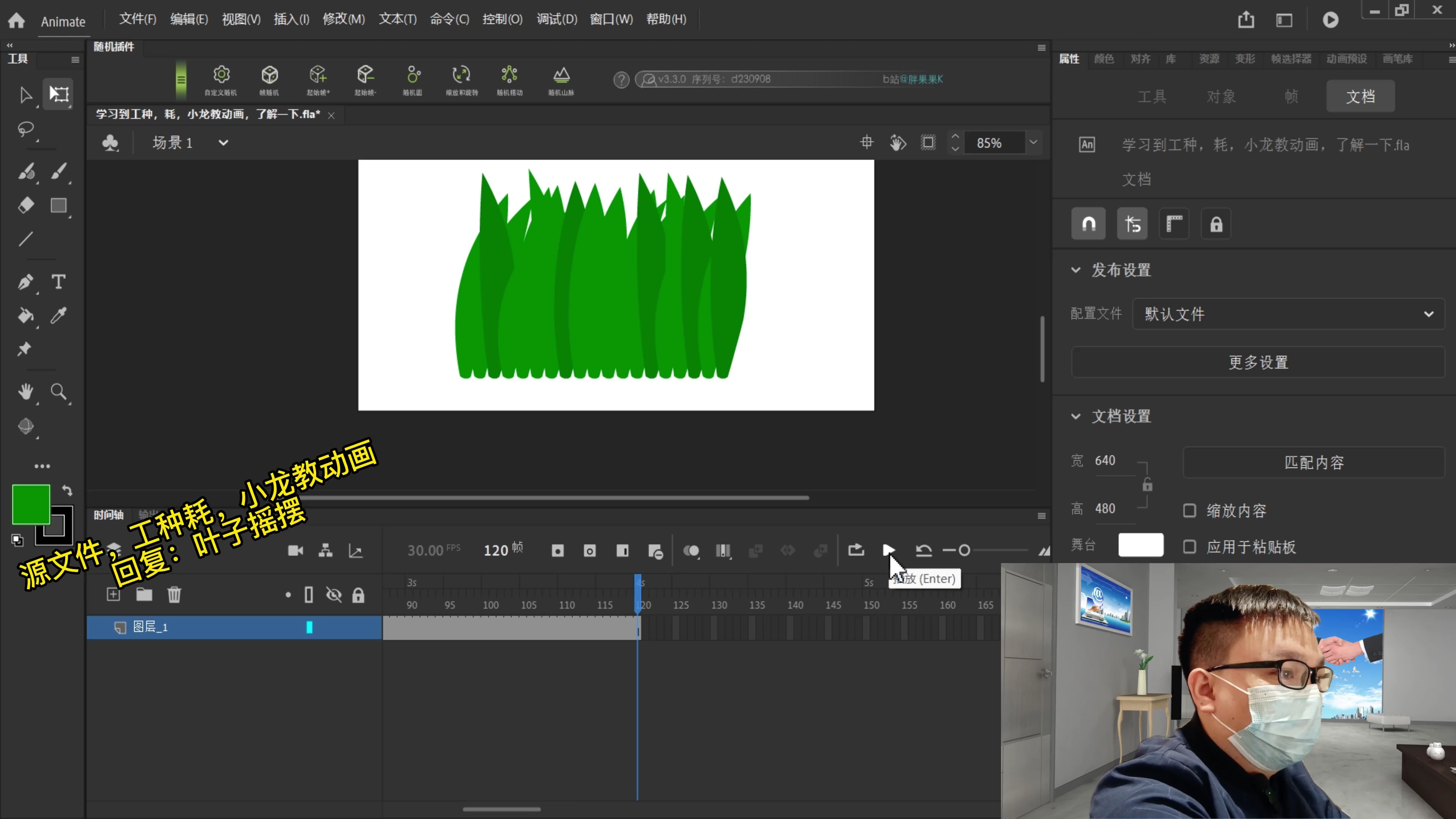Enable the 缩放内容 checkbox
Image resolution: width=1456 pixels, height=819 pixels.
tap(1189, 511)
